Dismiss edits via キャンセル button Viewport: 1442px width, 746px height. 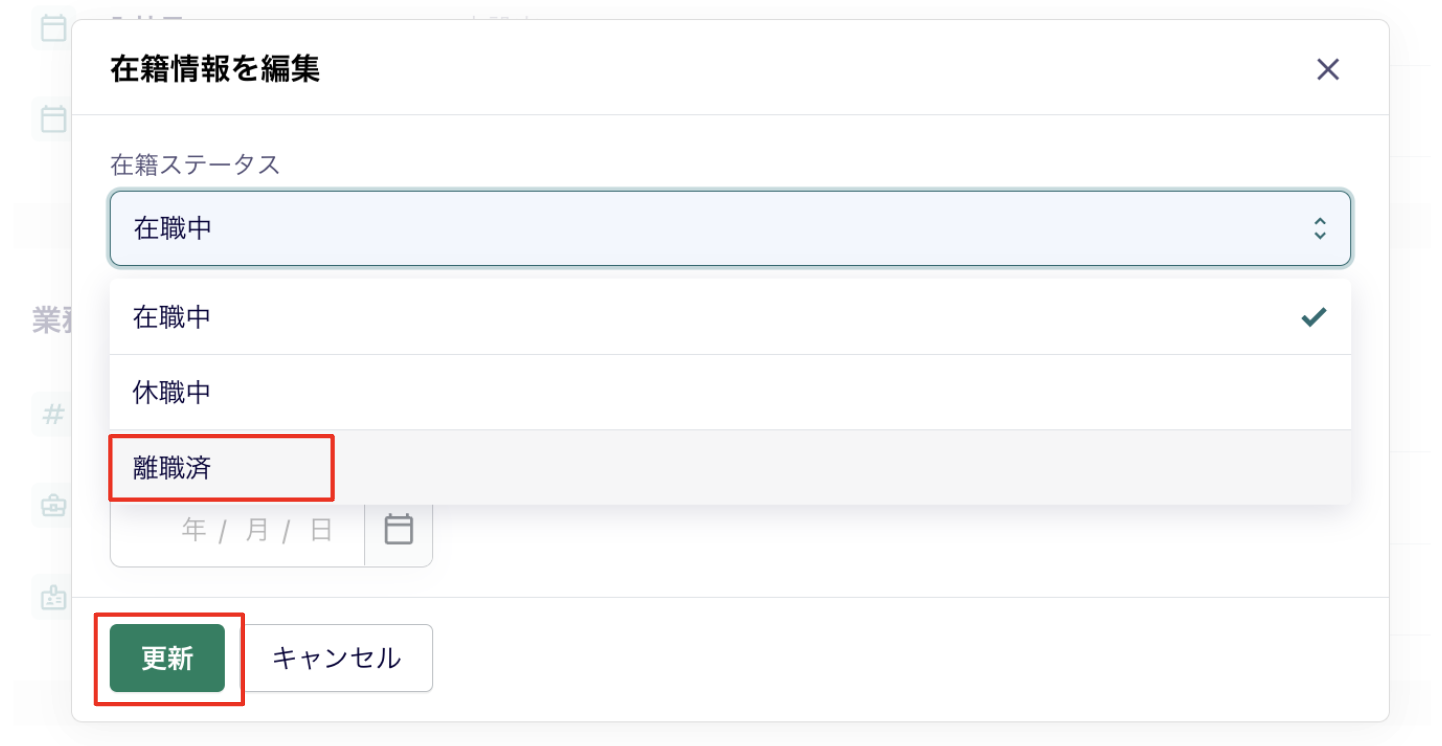(x=337, y=658)
